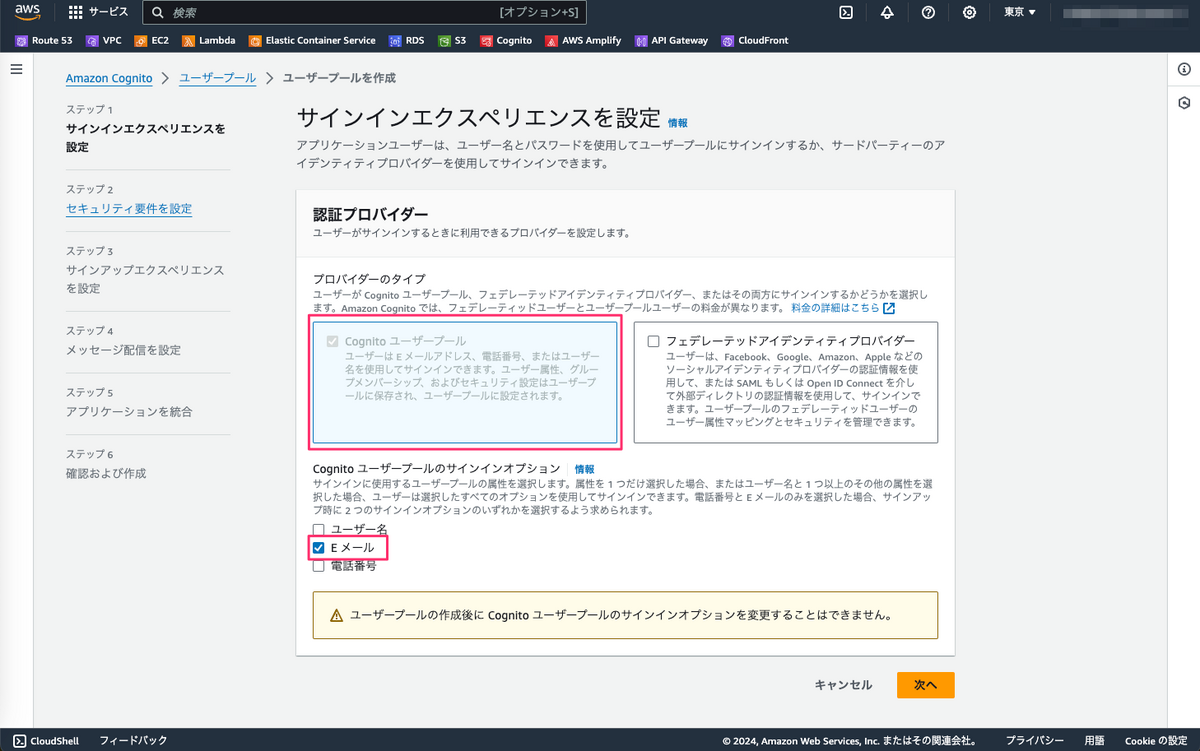Check フェデレーテッドアイデンティティプロバイダー checkbox

pyautogui.click(x=653, y=341)
